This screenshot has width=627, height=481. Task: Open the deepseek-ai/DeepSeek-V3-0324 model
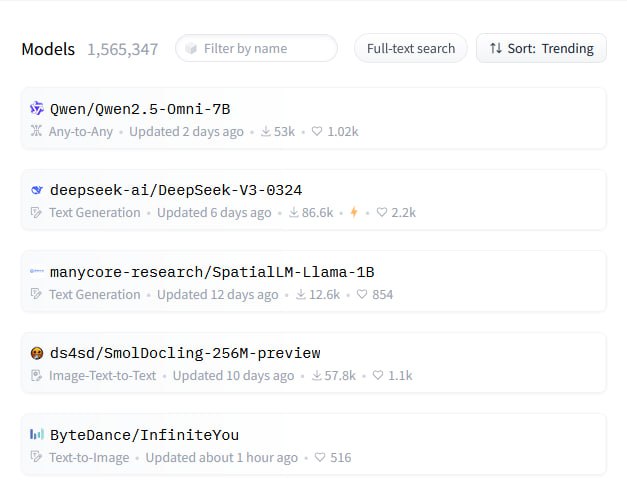[x=176, y=190]
